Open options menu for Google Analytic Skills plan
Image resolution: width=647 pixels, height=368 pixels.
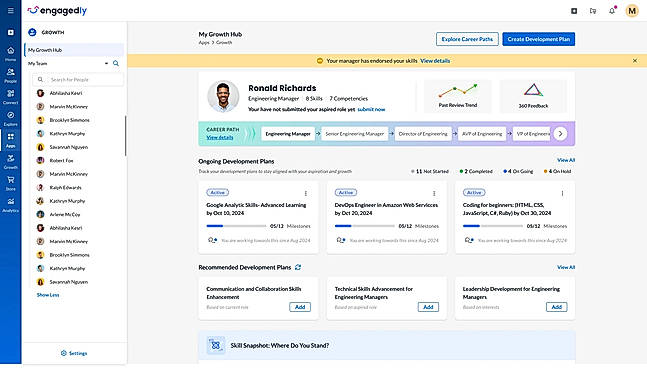pyautogui.click(x=305, y=193)
